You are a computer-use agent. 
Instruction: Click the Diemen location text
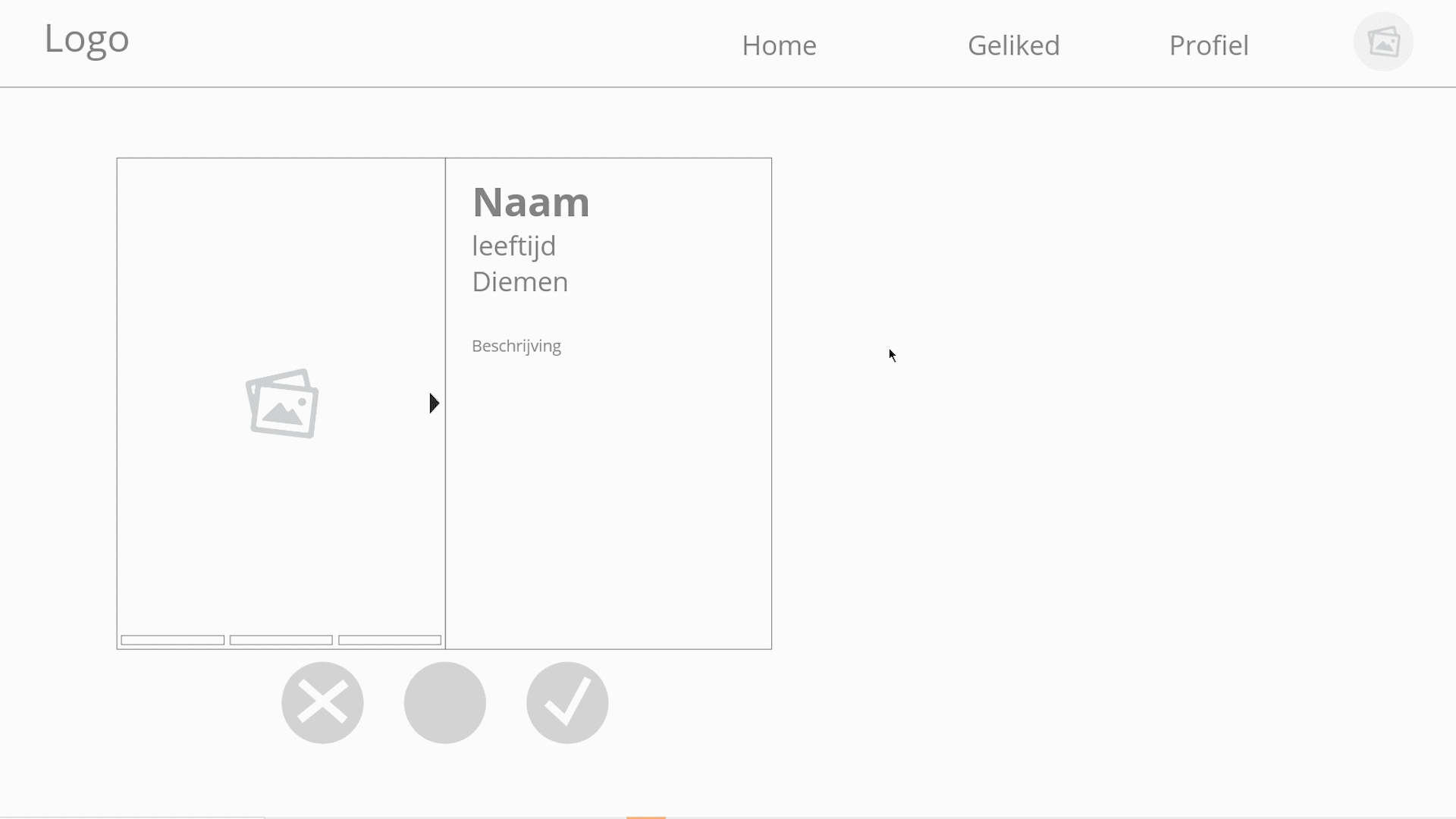(519, 281)
